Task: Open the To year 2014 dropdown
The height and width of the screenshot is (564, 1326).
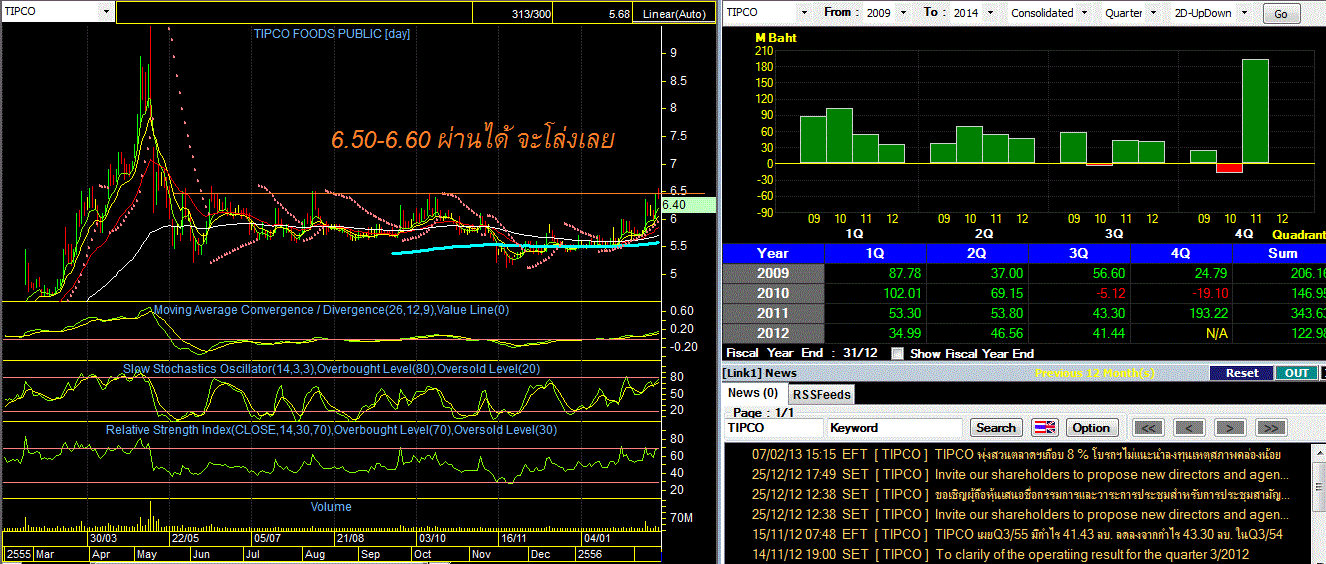Action: [990, 13]
